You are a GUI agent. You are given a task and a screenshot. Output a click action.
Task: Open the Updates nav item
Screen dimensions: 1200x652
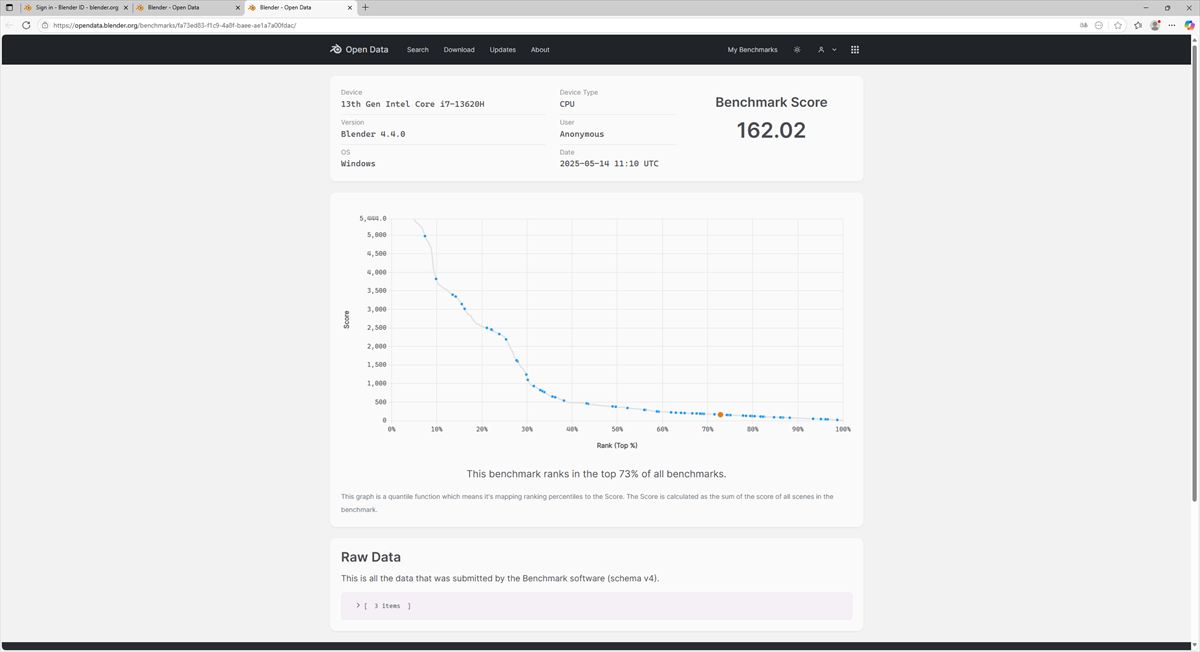coord(503,49)
